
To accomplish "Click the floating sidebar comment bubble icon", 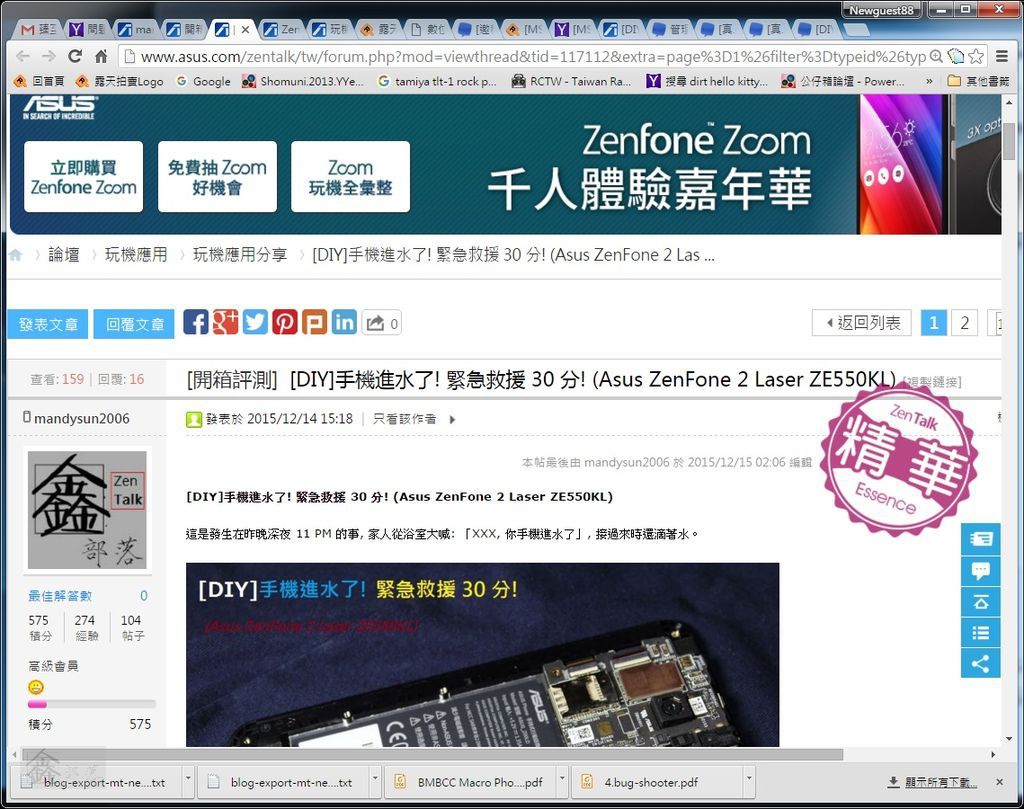I will [x=980, y=571].
